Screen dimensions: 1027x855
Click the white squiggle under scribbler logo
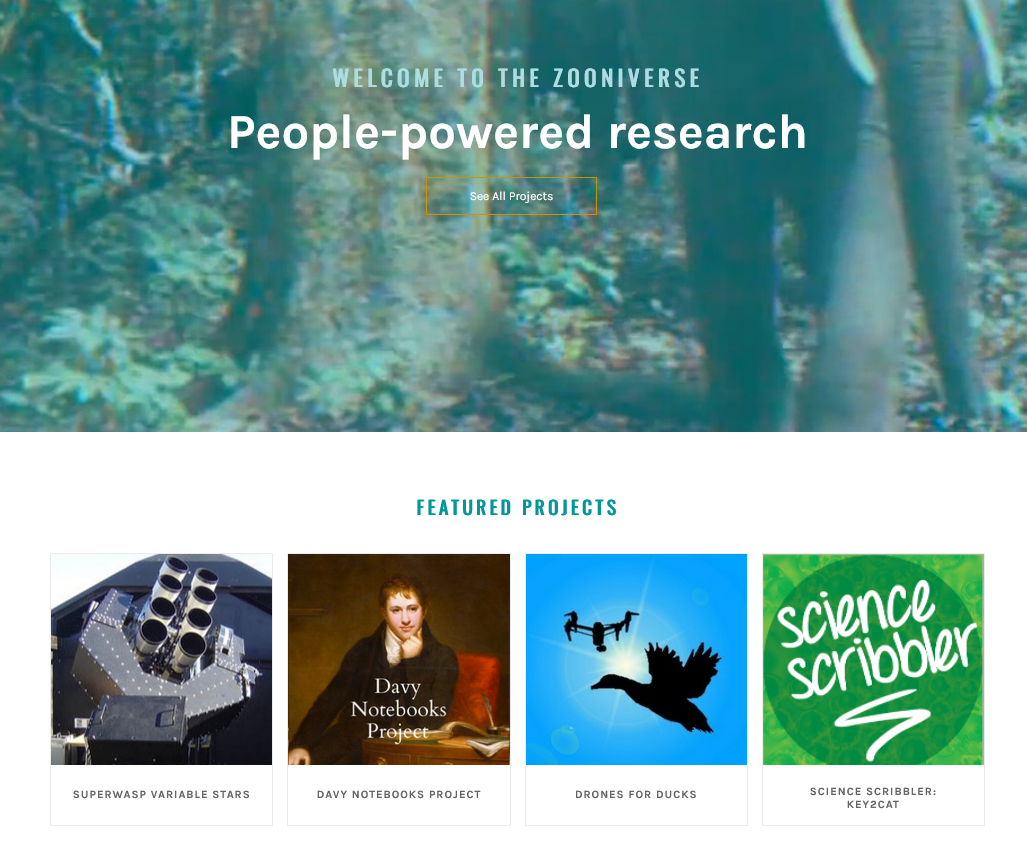click(882, 724)
